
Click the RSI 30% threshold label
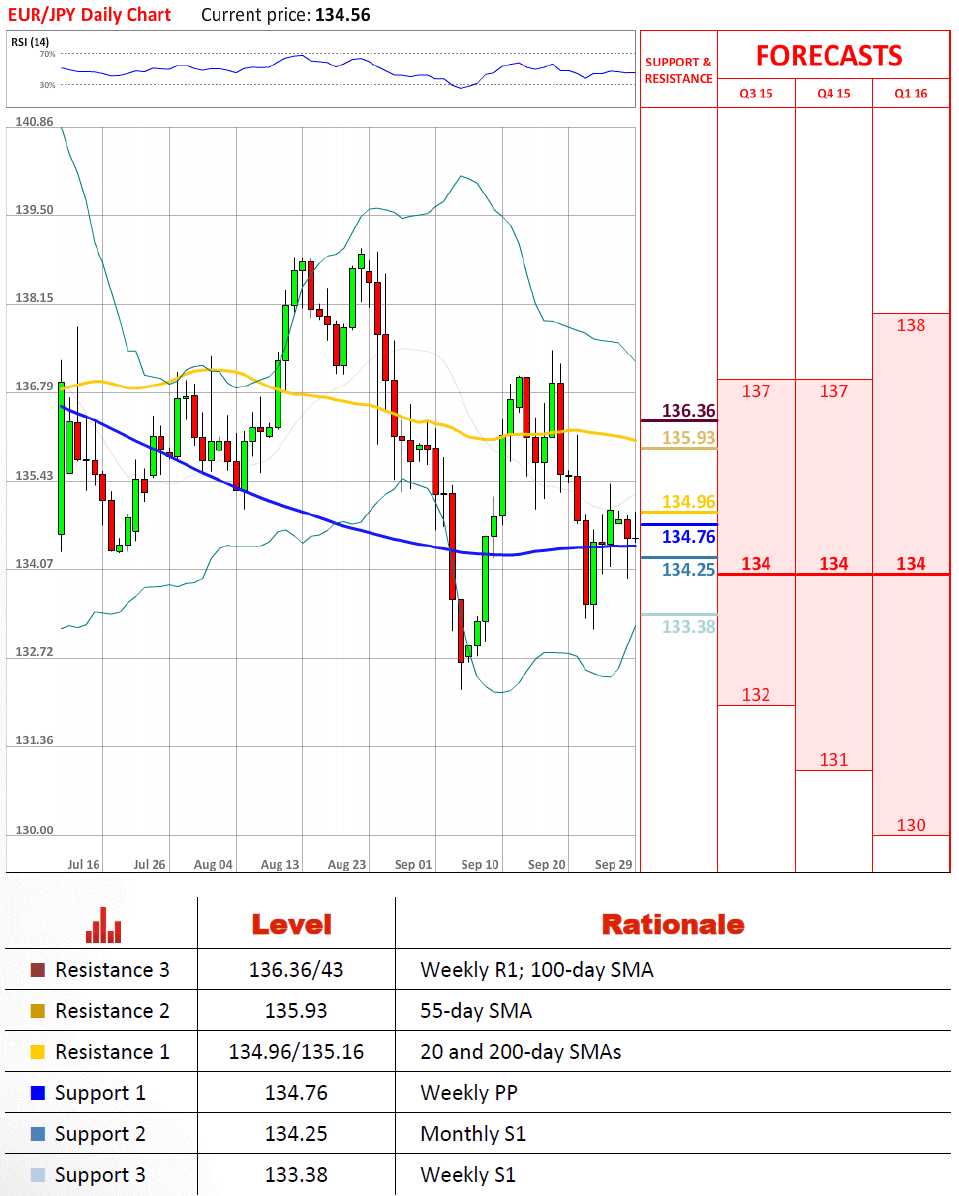click(x=47, y=85)
